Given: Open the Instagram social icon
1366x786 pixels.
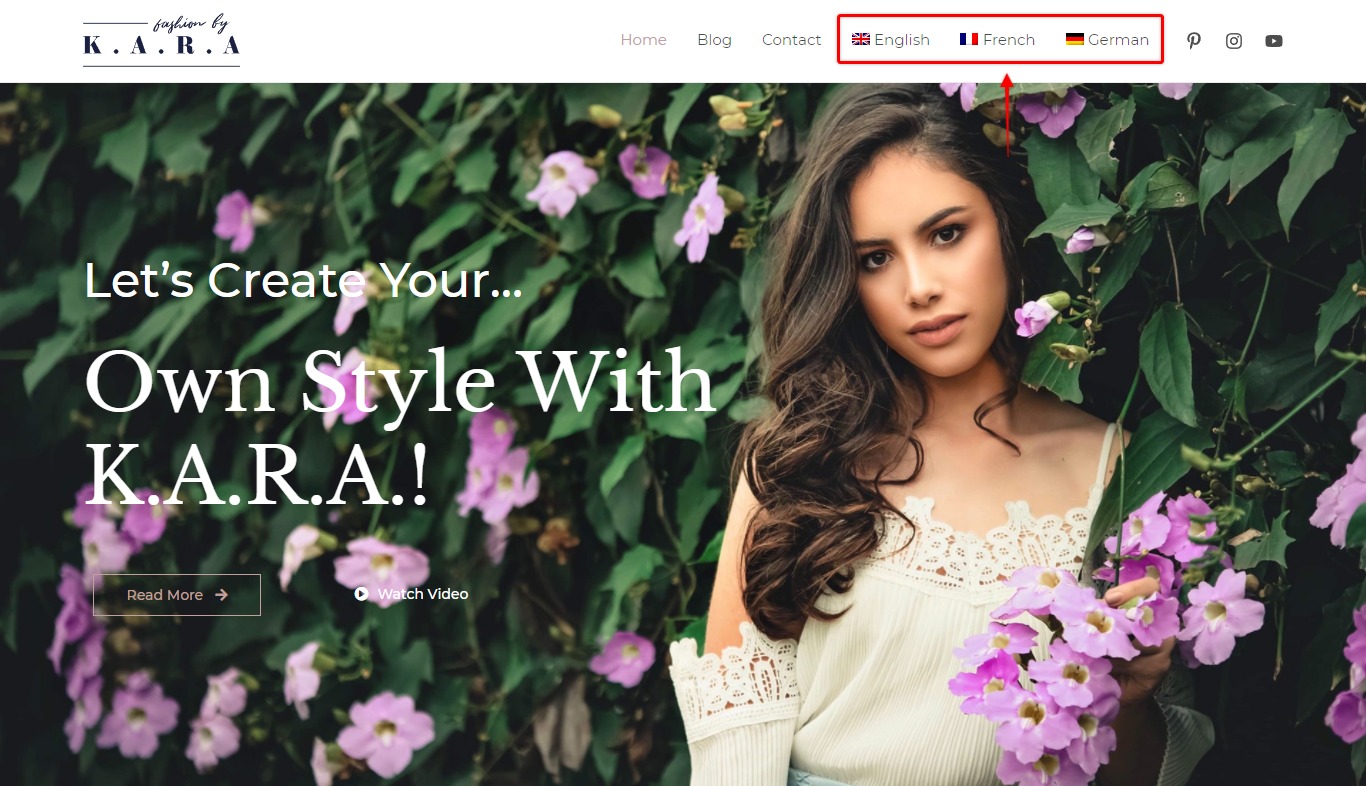Looking at the screenshot, I should click(x=1234, y=41).
